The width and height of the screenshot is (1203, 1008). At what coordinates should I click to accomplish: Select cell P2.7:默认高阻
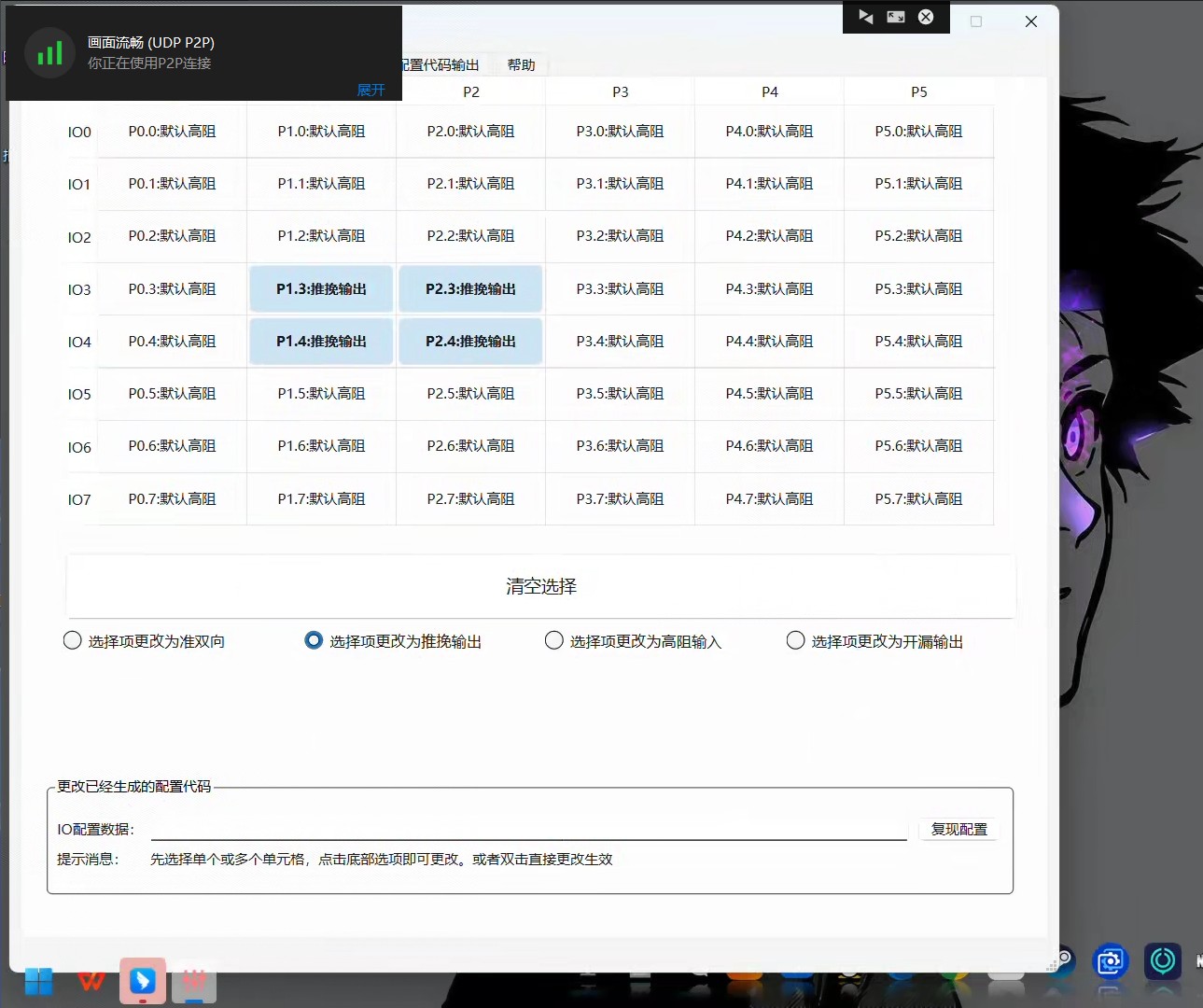(470, 499)
